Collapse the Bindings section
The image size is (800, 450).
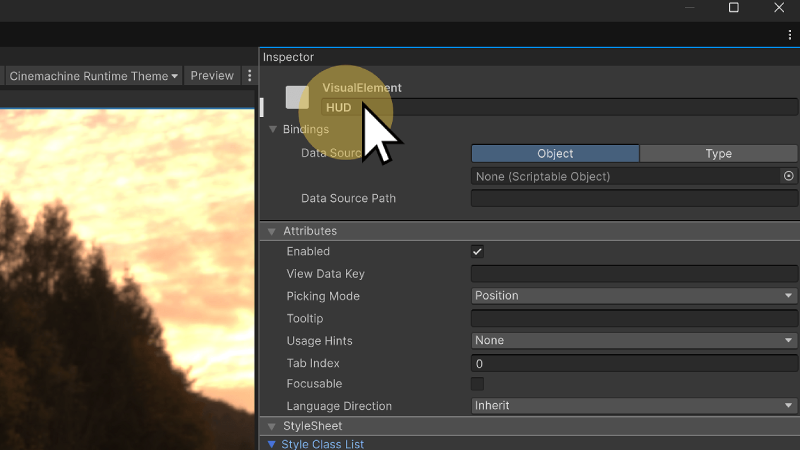(x=272, y=129)
